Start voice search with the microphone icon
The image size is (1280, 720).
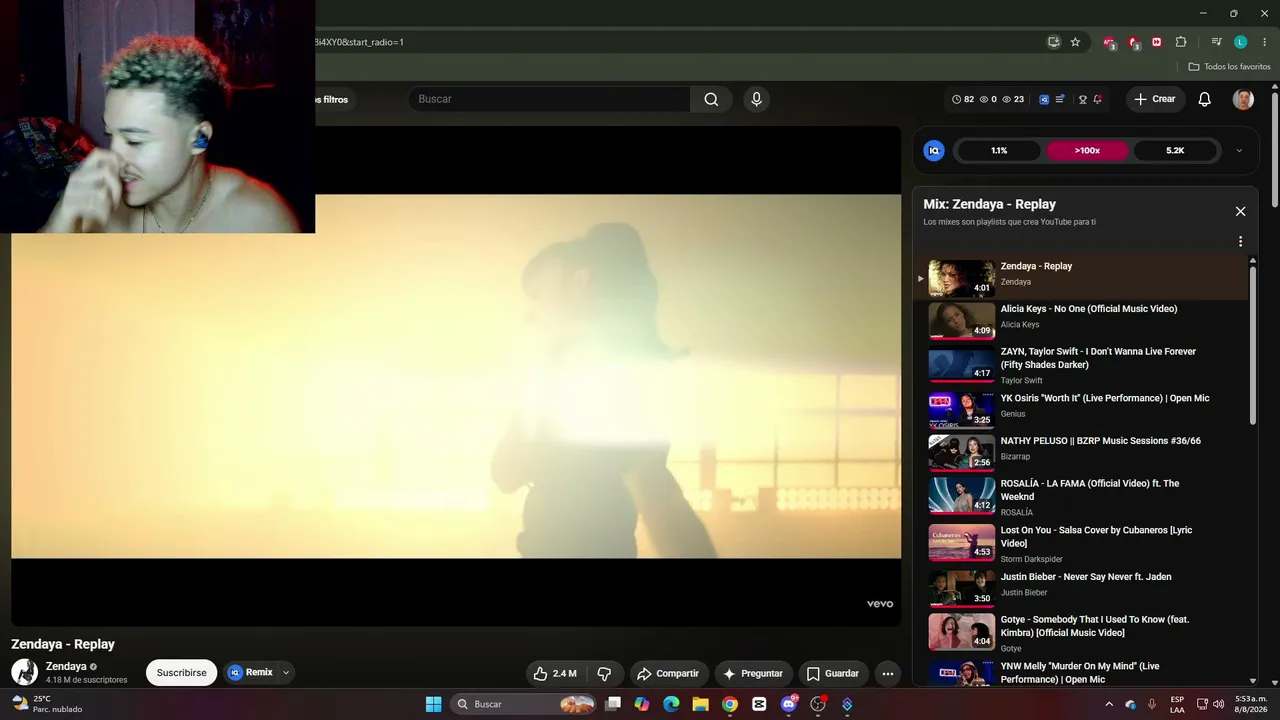[756, 99]
